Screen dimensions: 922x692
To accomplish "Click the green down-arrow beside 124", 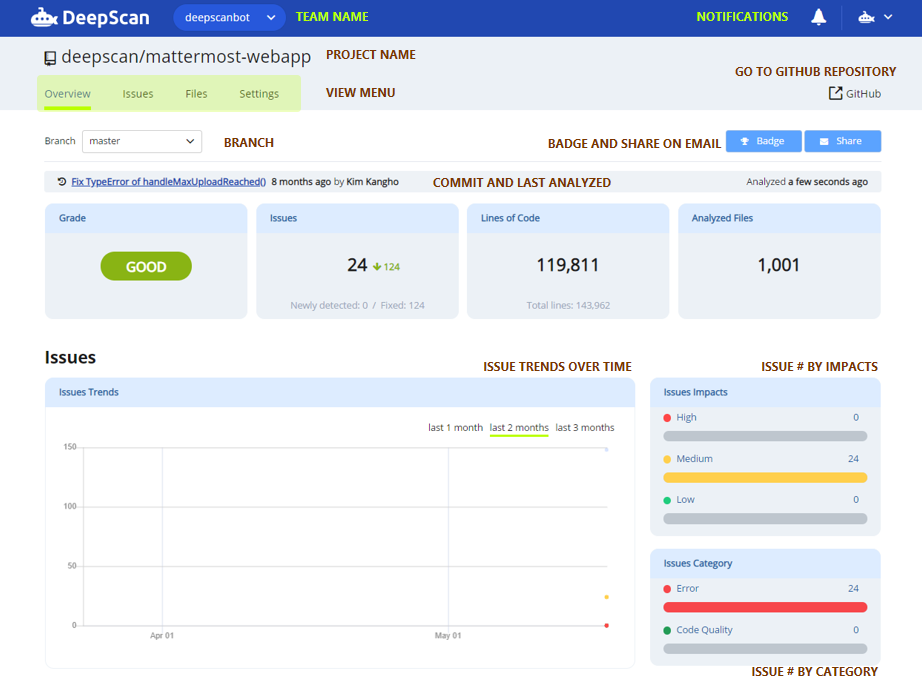I will pyautogui.click(x=377, y=267).
